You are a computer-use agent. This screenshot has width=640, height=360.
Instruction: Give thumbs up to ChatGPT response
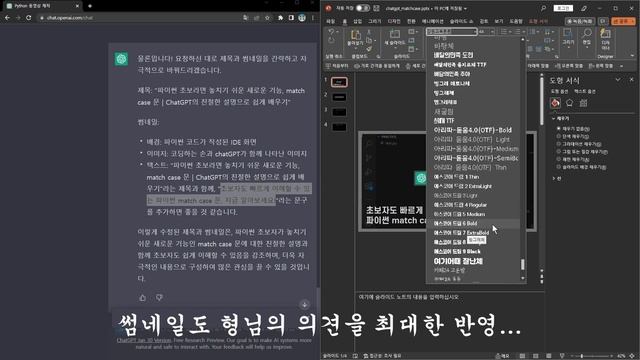tap(142, 298)
